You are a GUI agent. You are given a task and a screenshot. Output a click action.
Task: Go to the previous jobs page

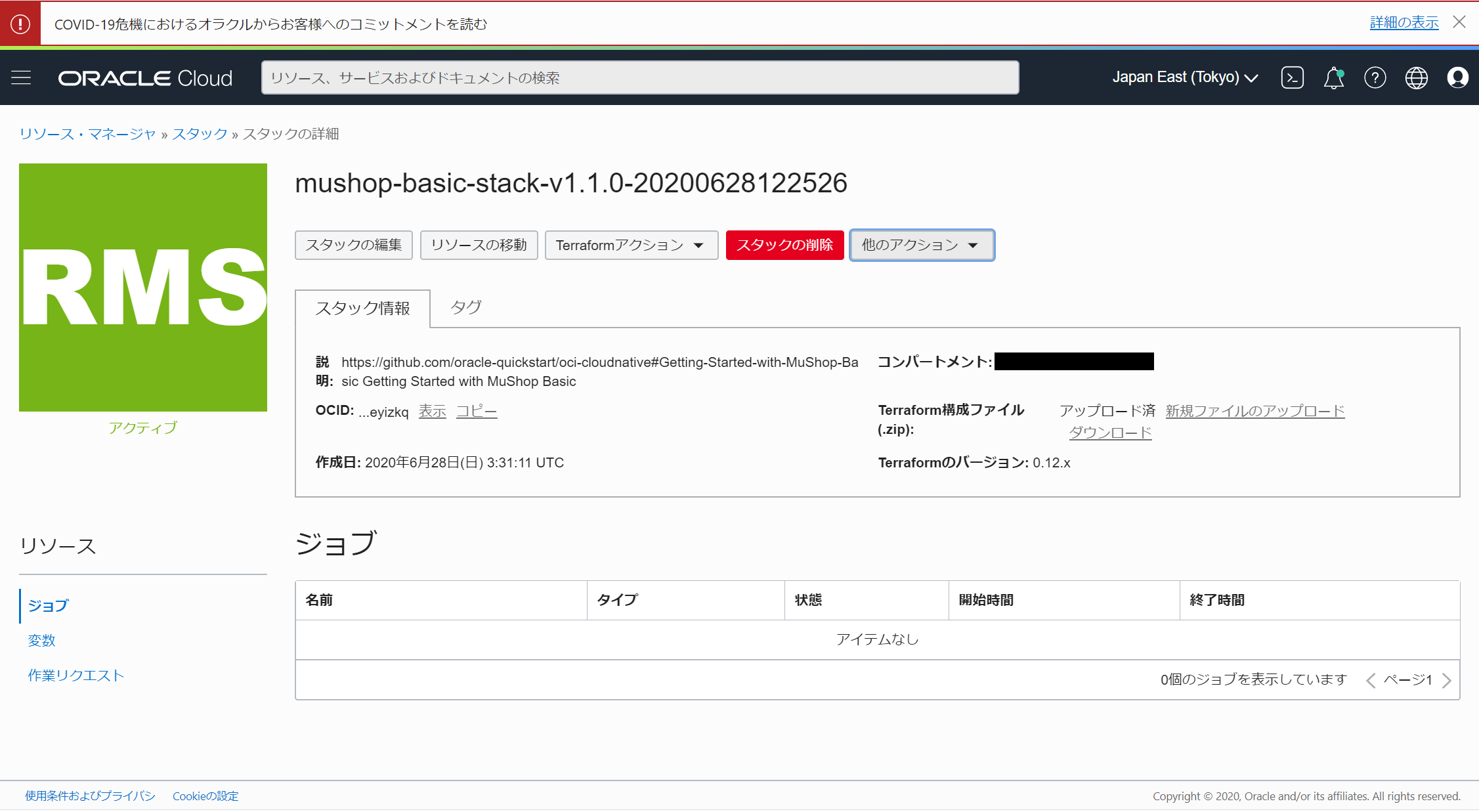(x=1371, y=680)
